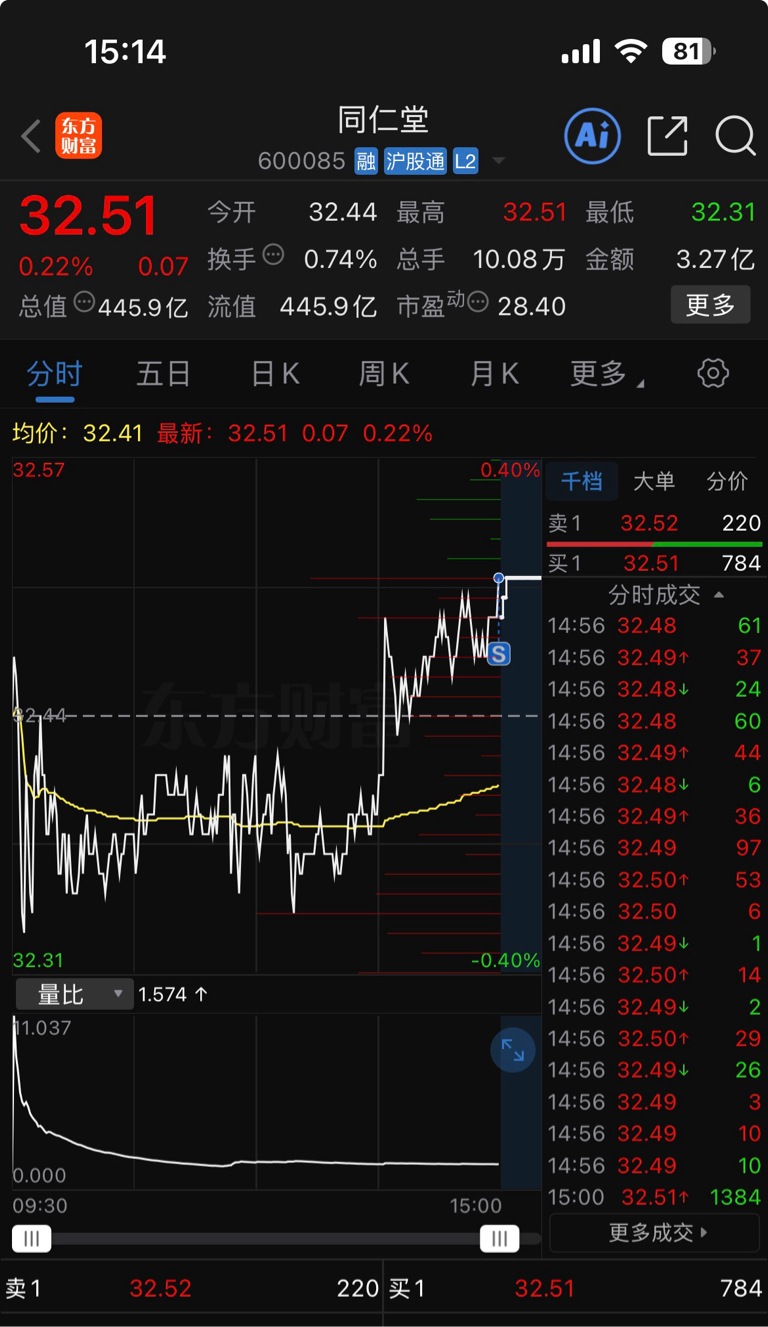Open the search magnifier icon
Screen dimensions: 768x1327
[x=735, y=136]
